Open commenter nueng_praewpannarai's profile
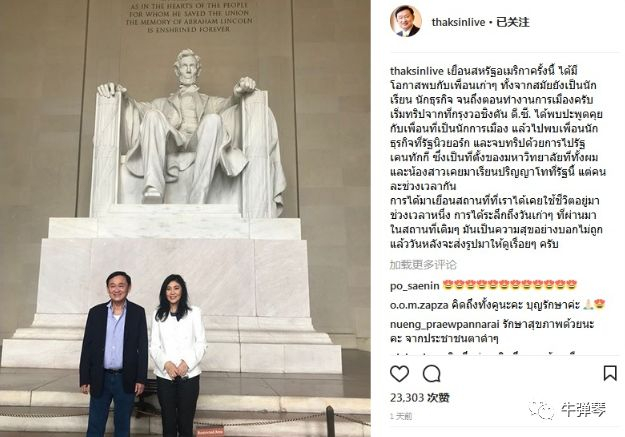Screen dimensions: 625x437 [444, 325]
